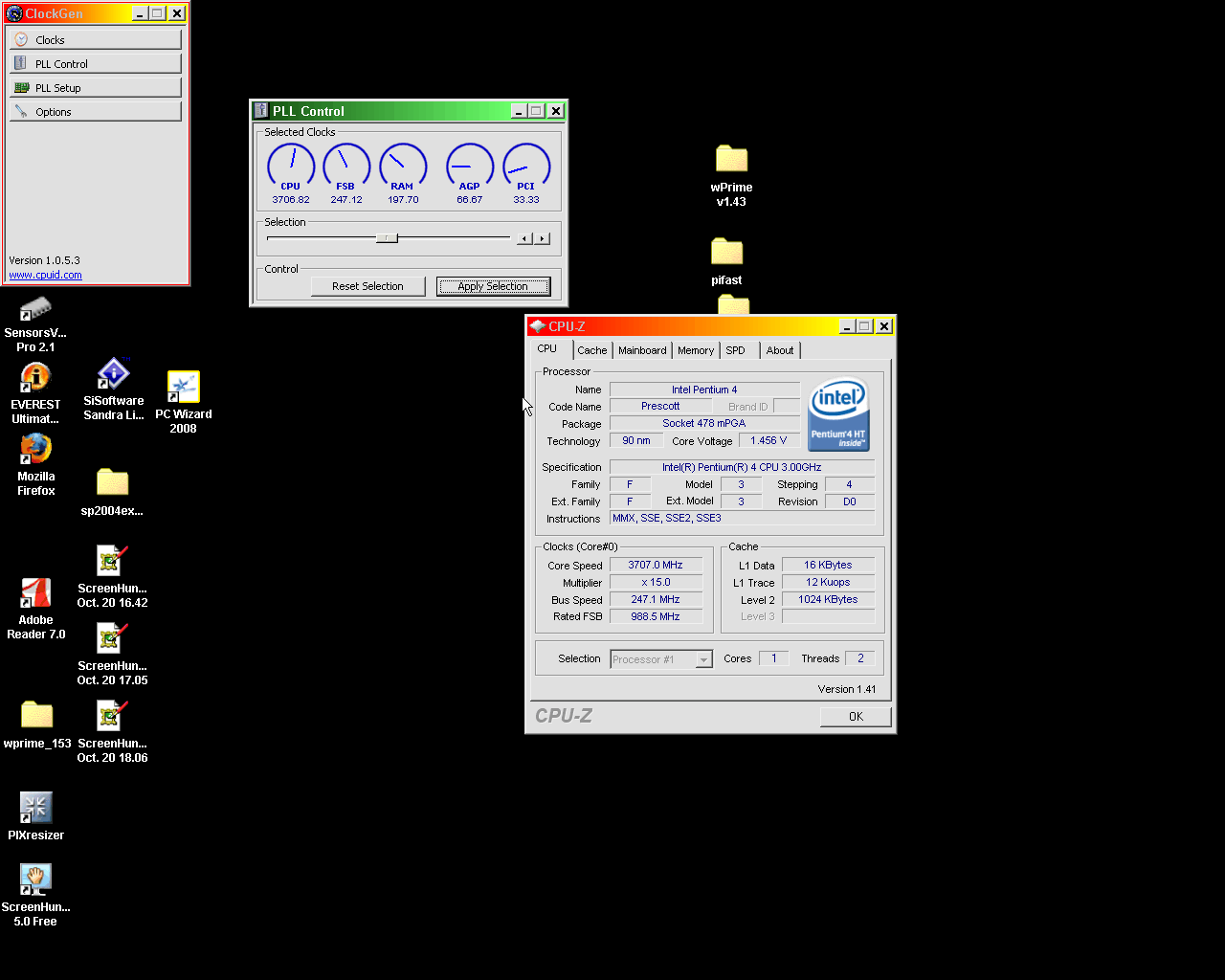
Task: Click the L1 Trace value 12 Kuops
Action: 828,582
